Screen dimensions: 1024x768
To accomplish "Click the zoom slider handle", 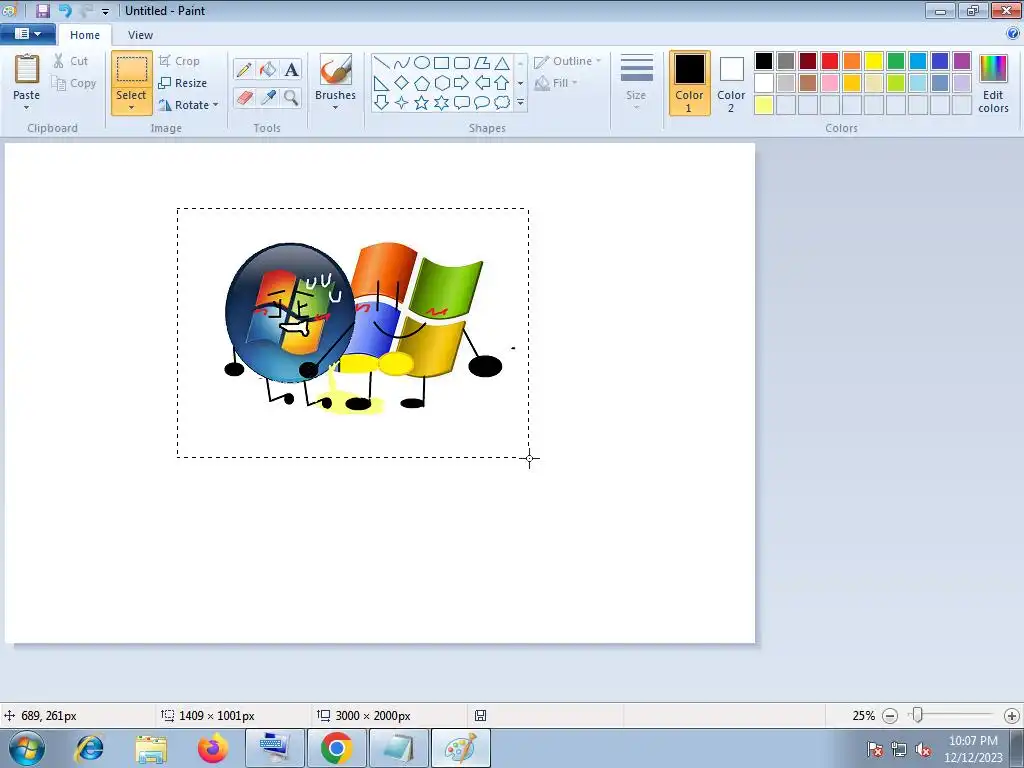I will point(918,715).
